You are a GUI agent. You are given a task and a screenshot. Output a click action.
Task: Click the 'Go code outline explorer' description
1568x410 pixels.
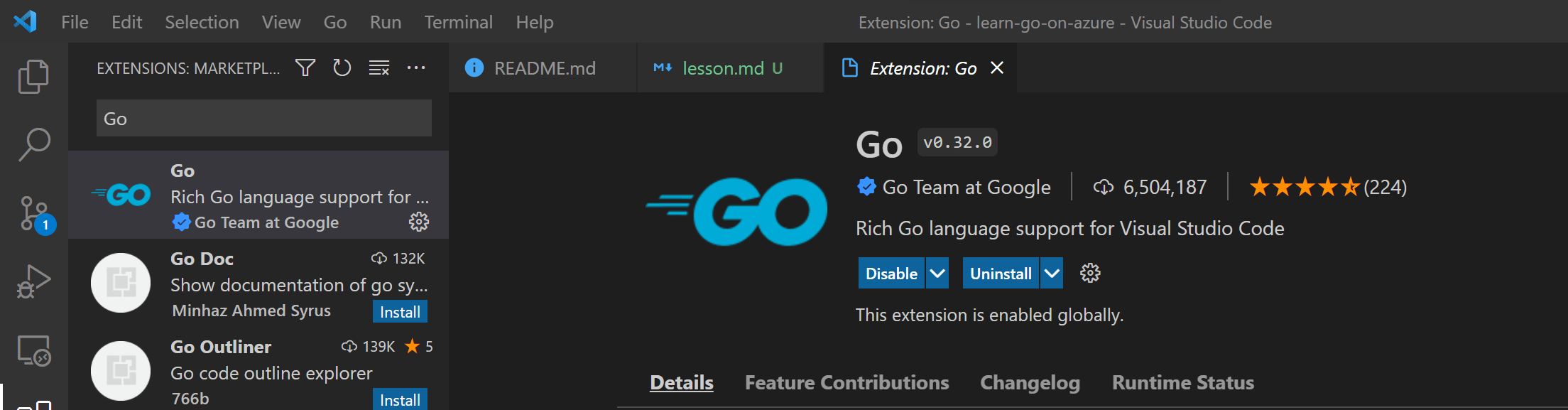click(271, 373)
